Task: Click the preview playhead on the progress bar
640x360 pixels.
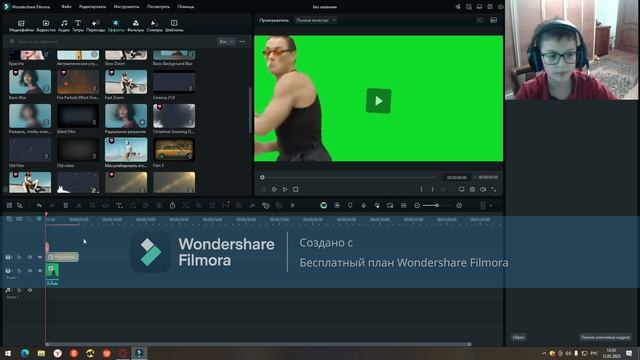Action: click(262, 177)
